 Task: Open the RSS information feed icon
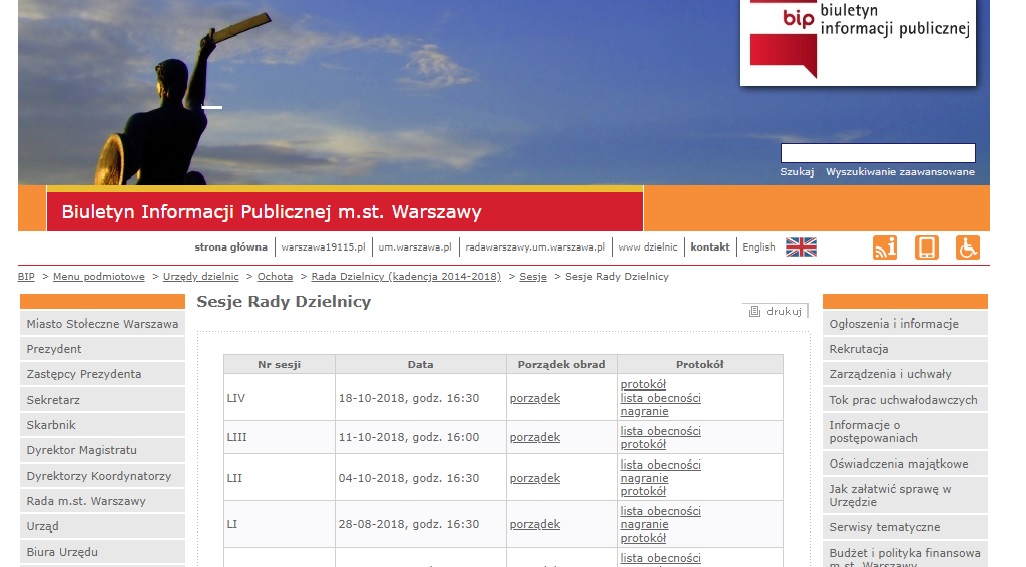click(885, 248)
